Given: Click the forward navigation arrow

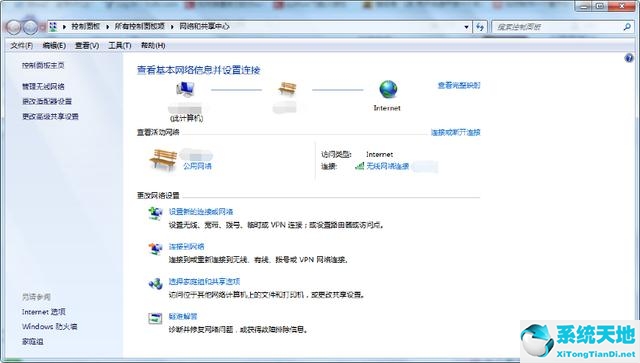Looking at the screenshot, I should (x=30, y=27).
